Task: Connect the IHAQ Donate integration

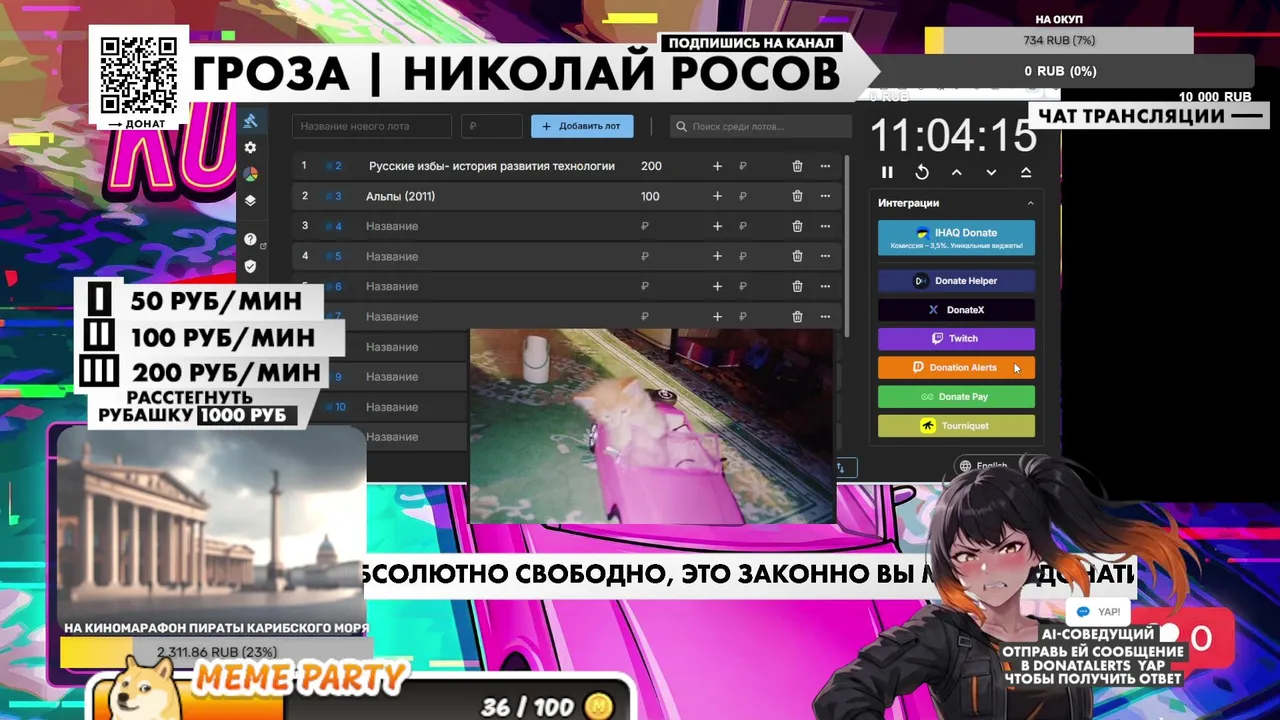Action: point(956,238)
